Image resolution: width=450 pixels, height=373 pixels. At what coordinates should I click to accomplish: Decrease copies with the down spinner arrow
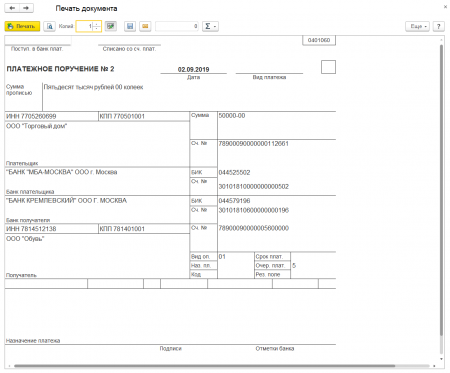point(97,29)
